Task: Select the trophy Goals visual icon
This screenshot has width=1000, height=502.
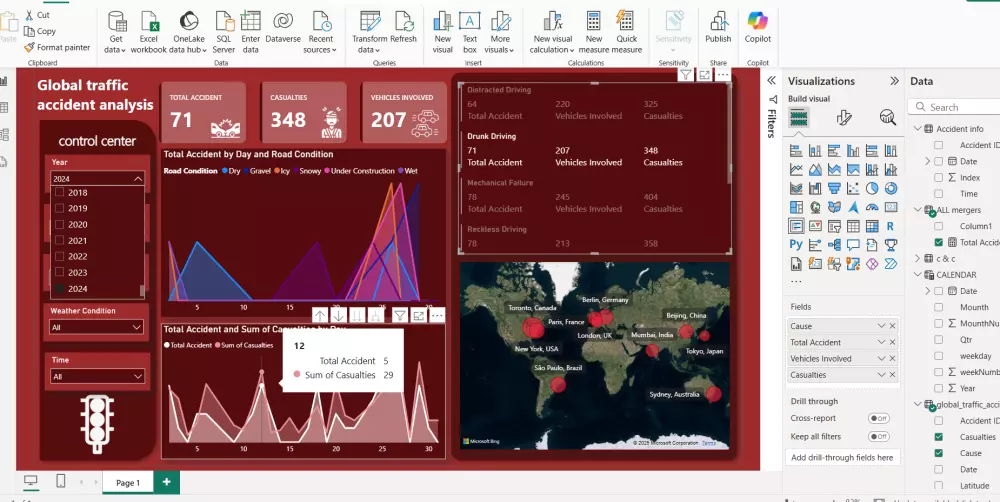Action: (891, 244)
